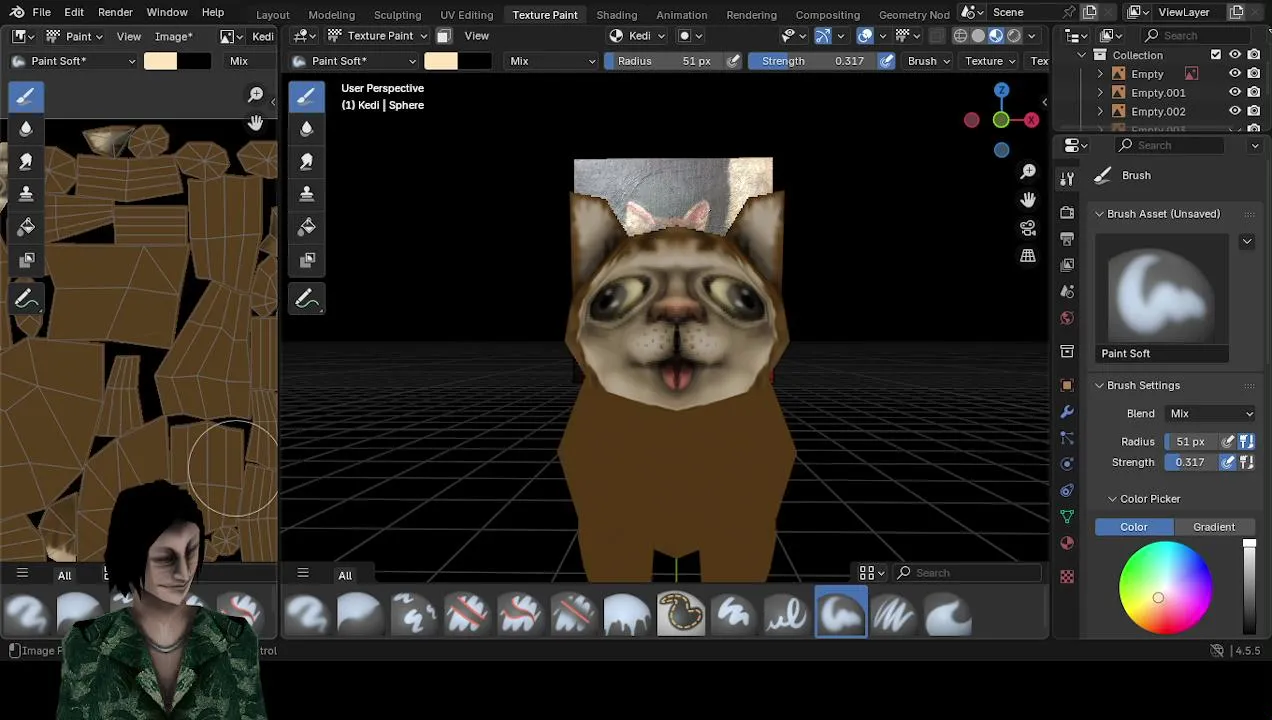Select the Color button in Color Picker
The width and height of the screenshot is (1272, 720).
coord(1134,527)
